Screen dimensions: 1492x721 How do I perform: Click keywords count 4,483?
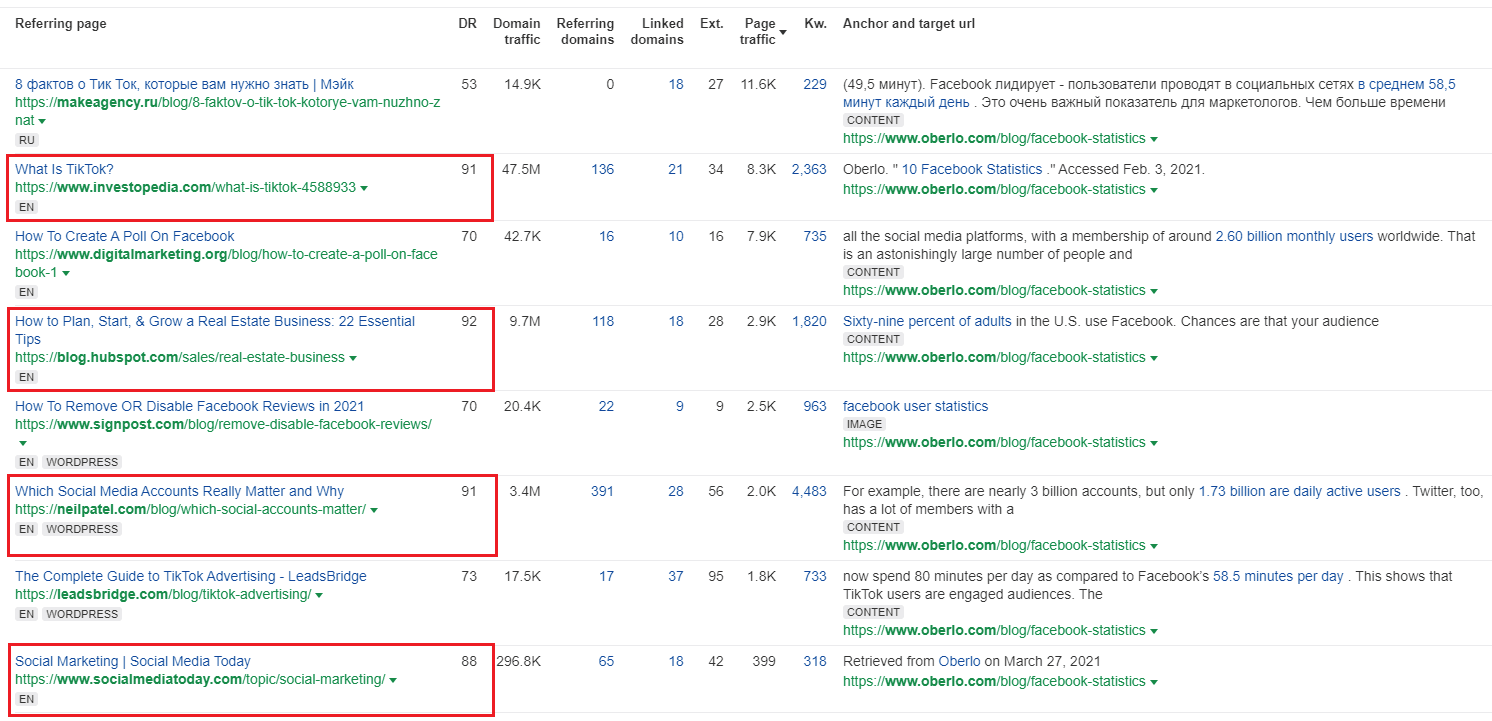pos(809,491)
